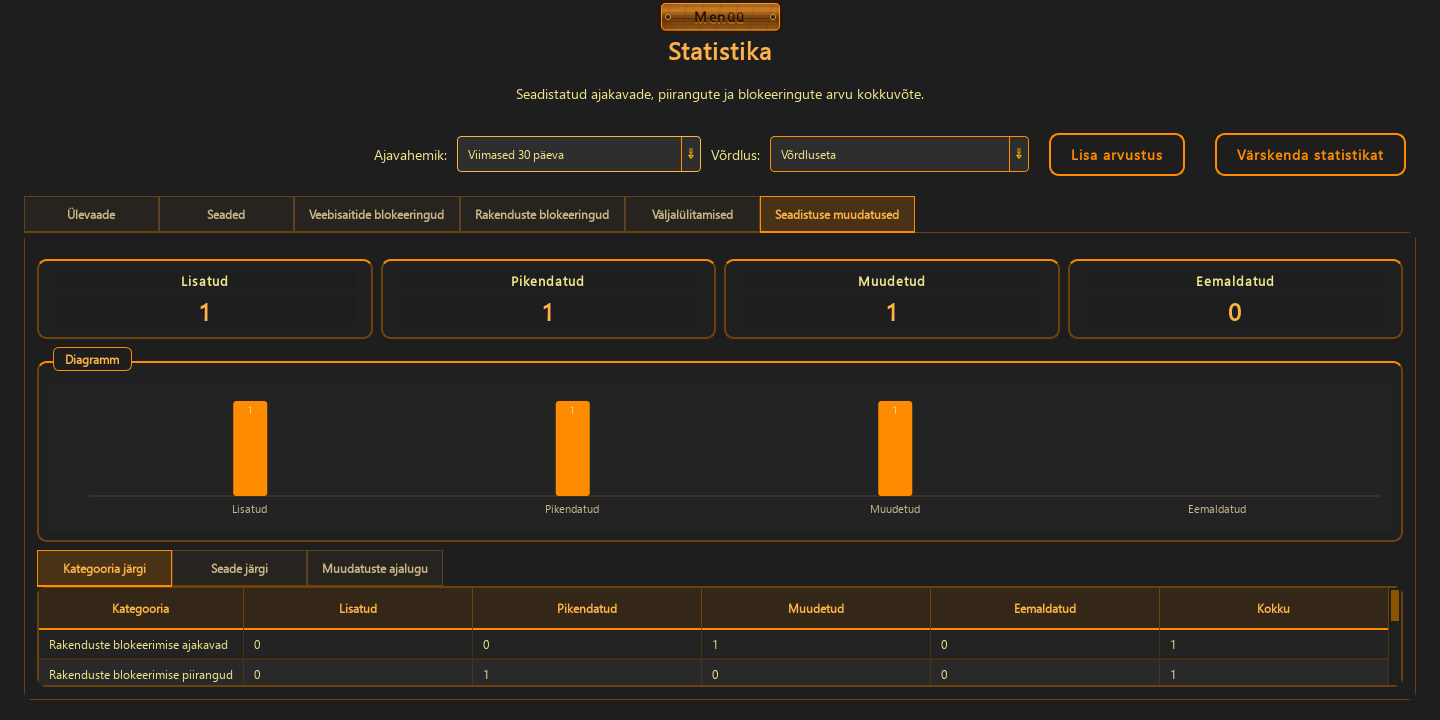Image resolution: width=1440 pixels, height=720 pixels.
Task: Sort by the Kokku column header
Action: (x=1274, y=608)
